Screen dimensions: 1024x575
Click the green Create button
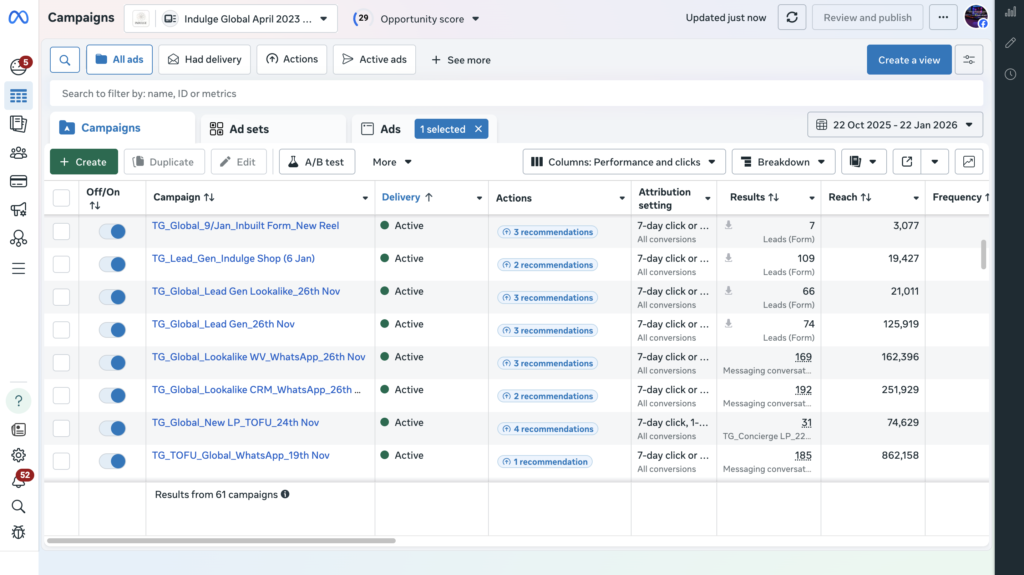pos(84,162)
